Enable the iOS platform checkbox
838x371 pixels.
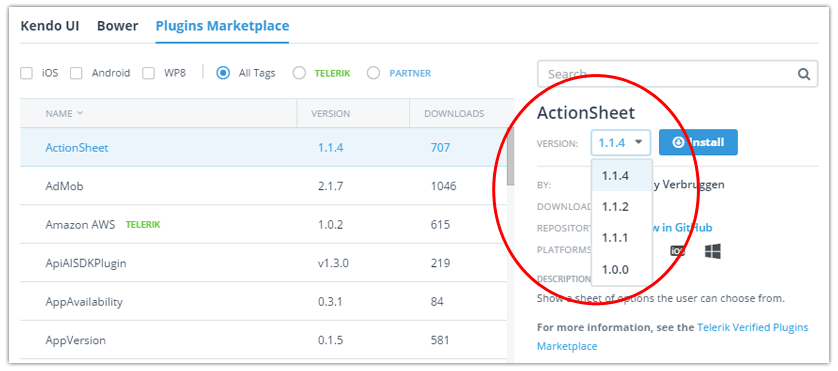pyautogui.click(x=26, y=73)
